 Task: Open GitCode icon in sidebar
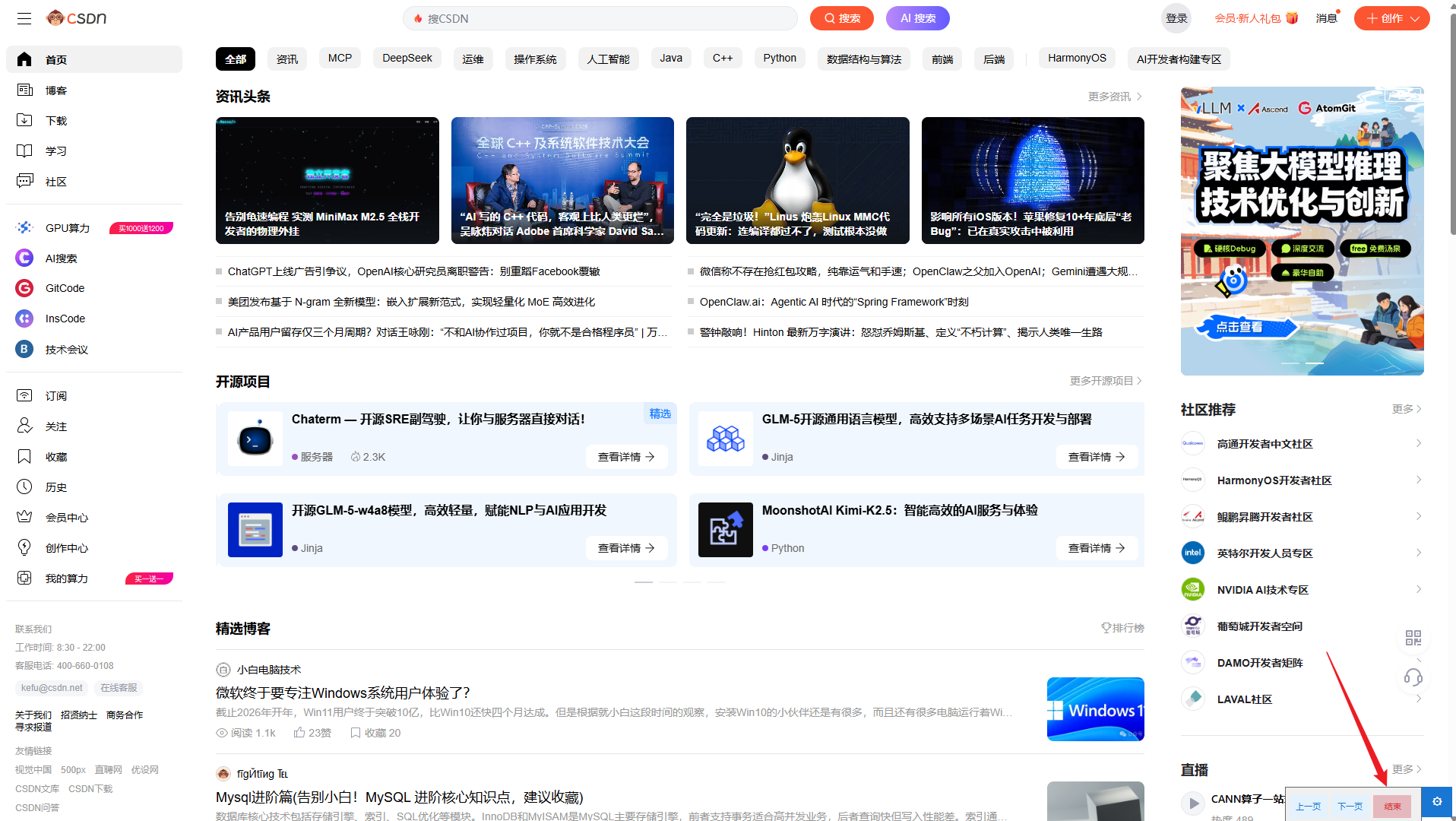24,288
